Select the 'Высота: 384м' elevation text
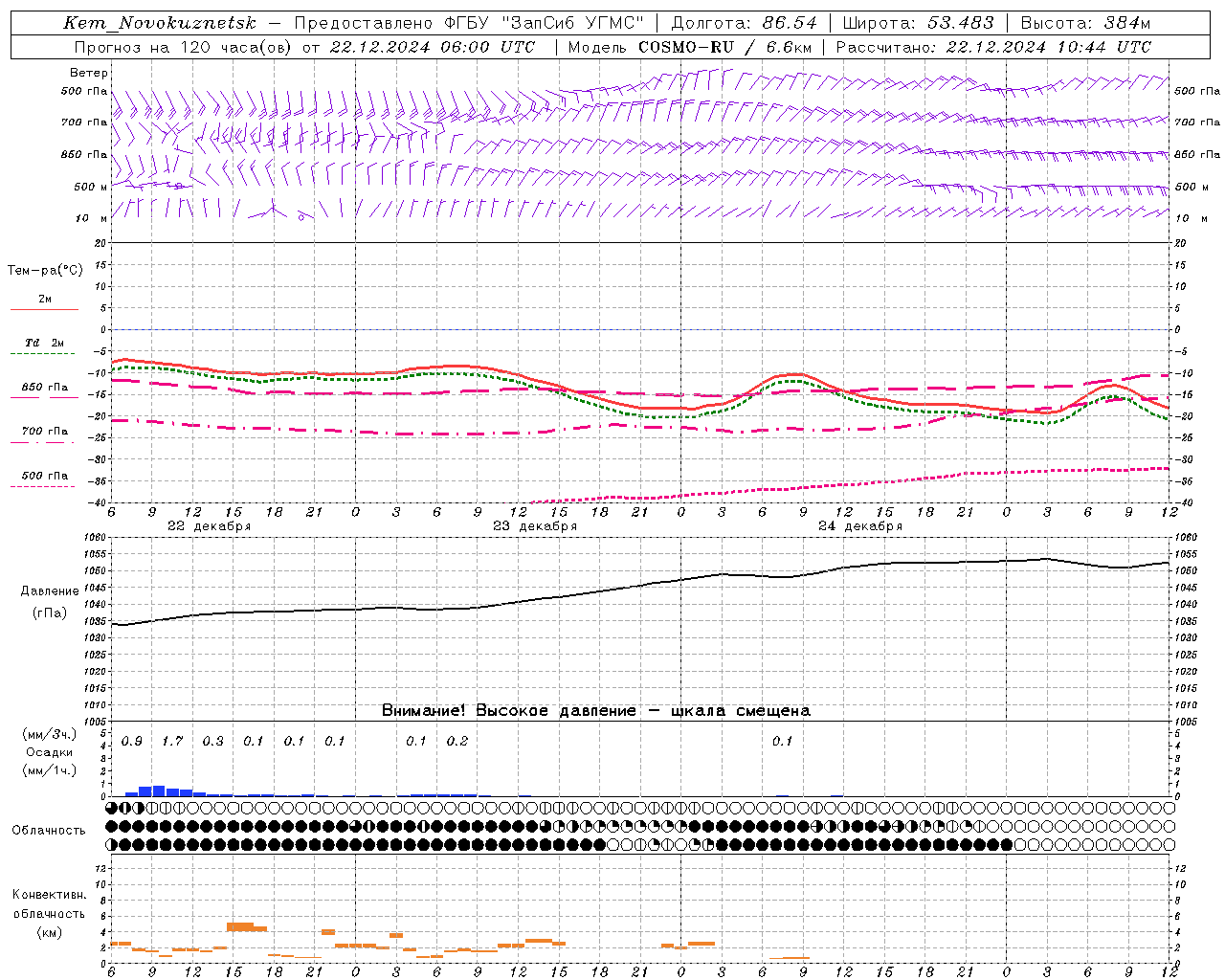The width and height of the screenshot is (1225, 980). 1085,23
